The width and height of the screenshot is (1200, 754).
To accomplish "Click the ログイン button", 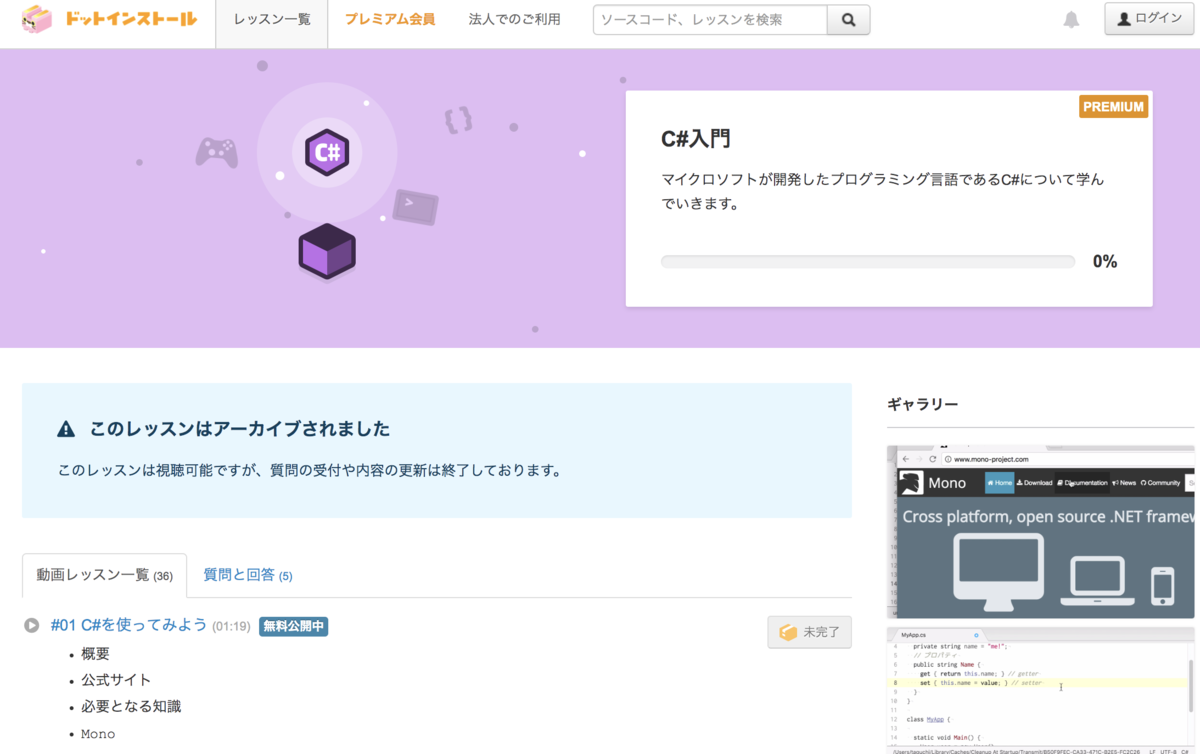I will (x=1149, y=18).
